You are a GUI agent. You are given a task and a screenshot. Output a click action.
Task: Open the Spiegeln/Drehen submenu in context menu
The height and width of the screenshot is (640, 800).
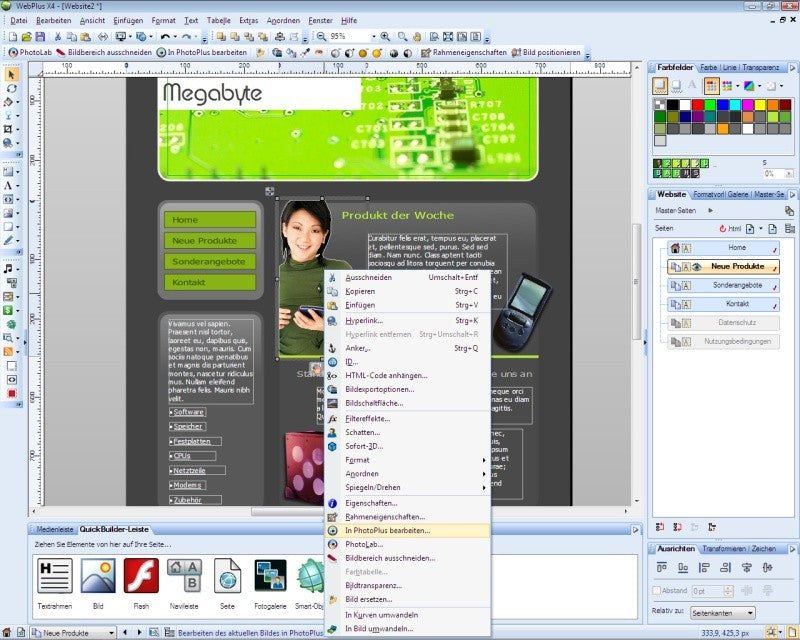tap(407, 487)
